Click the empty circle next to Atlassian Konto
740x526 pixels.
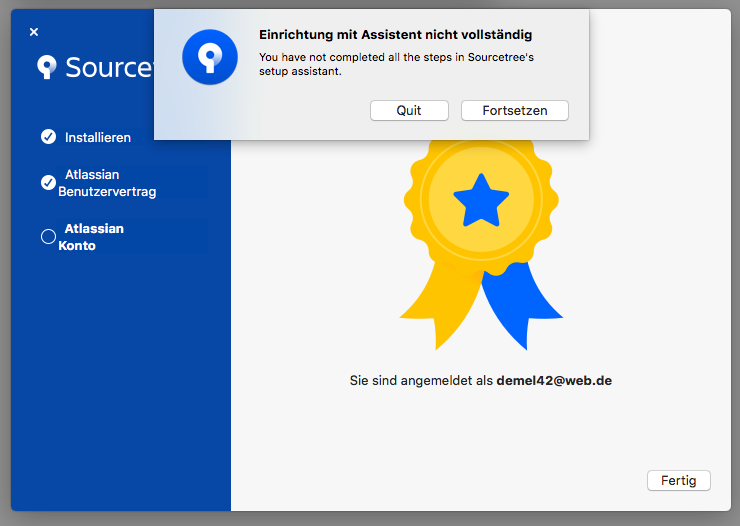point(48,236)
